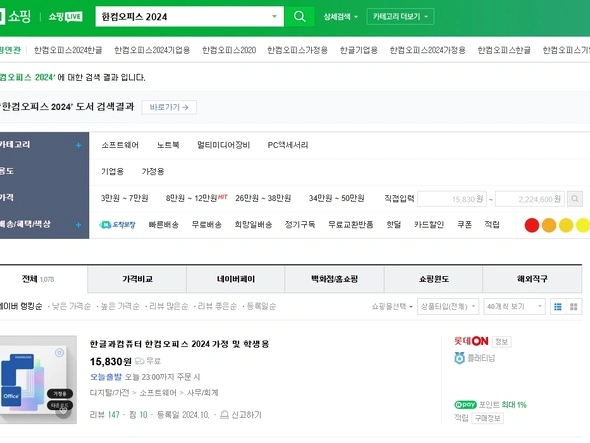Open related search 한컴오피스2020
The height and width of the screenshot is (443, 590).
coord(229,50)
